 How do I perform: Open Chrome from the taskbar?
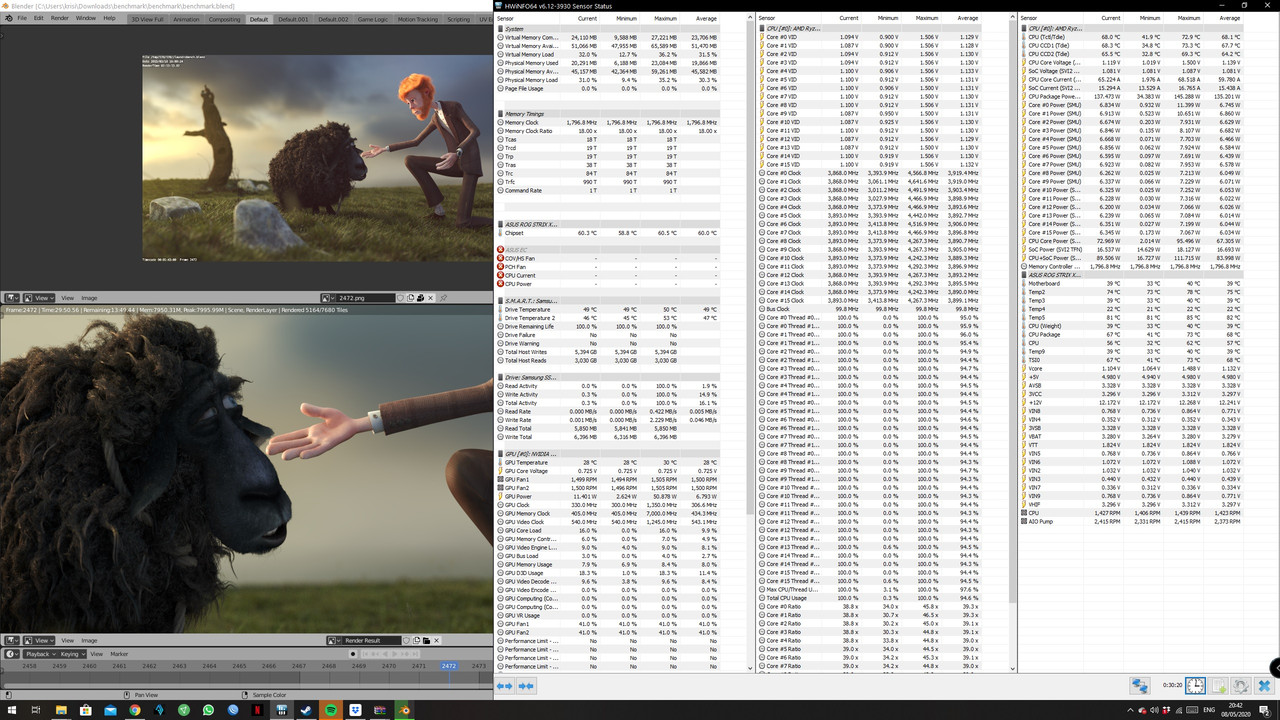(135, 710)
